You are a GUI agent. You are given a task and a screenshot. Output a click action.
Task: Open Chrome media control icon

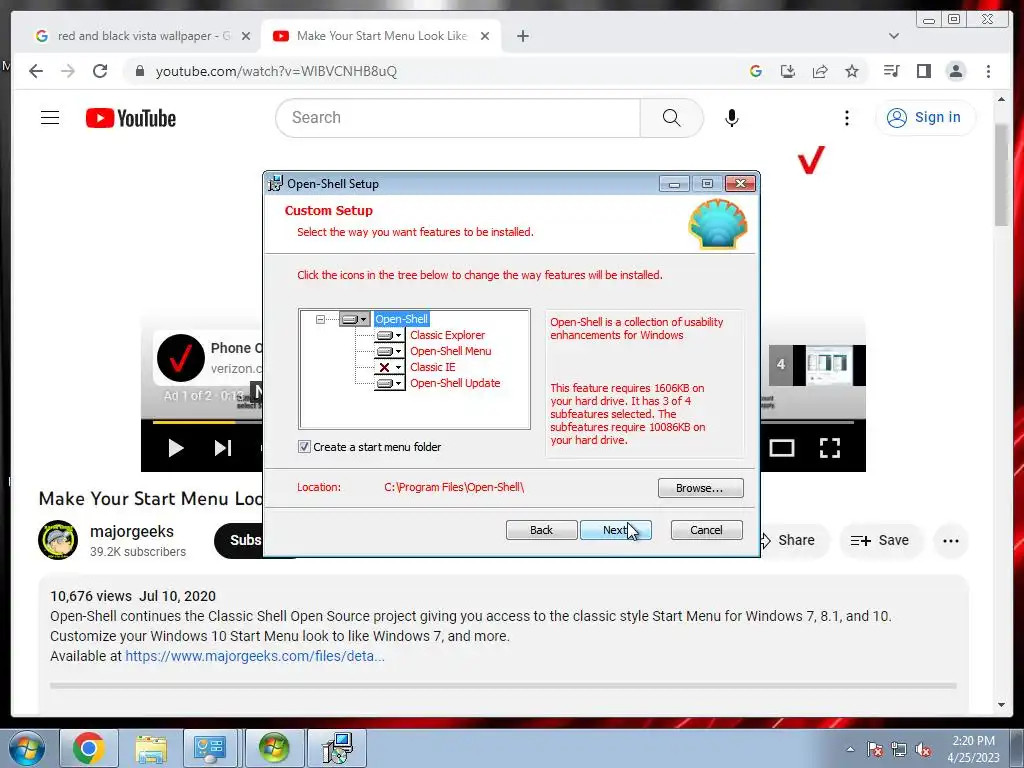[891, 71]
